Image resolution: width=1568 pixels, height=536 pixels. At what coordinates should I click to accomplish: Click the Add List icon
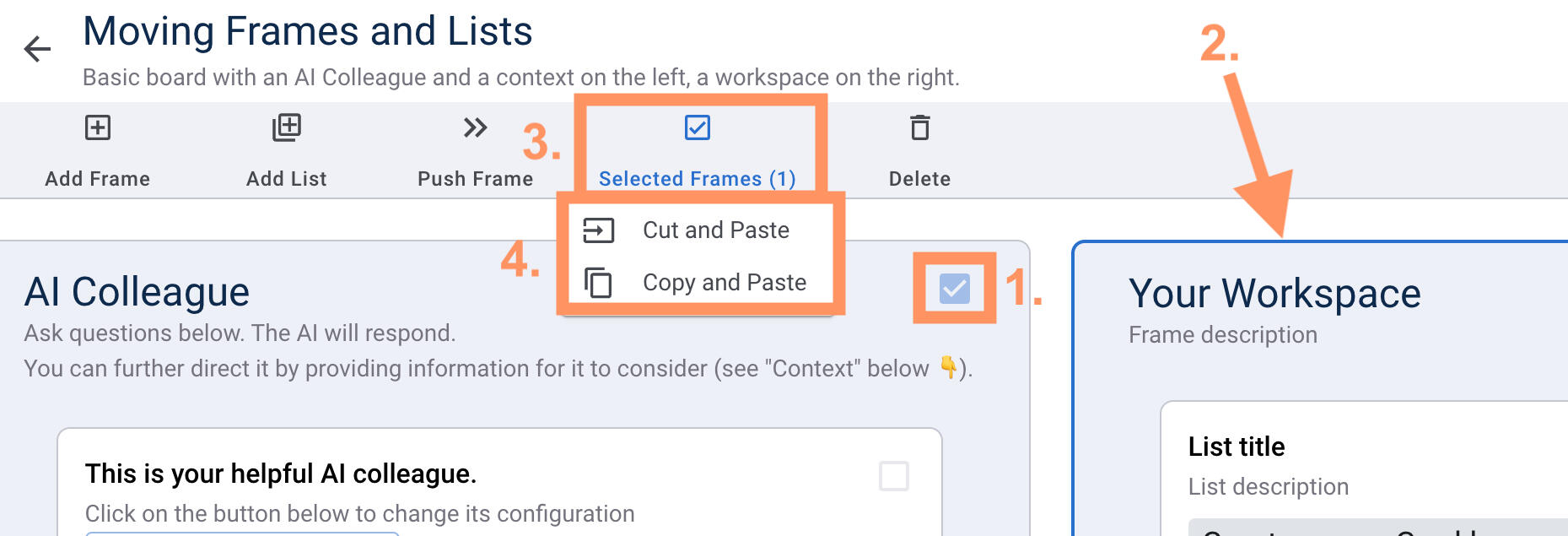(x=287, y=127)
